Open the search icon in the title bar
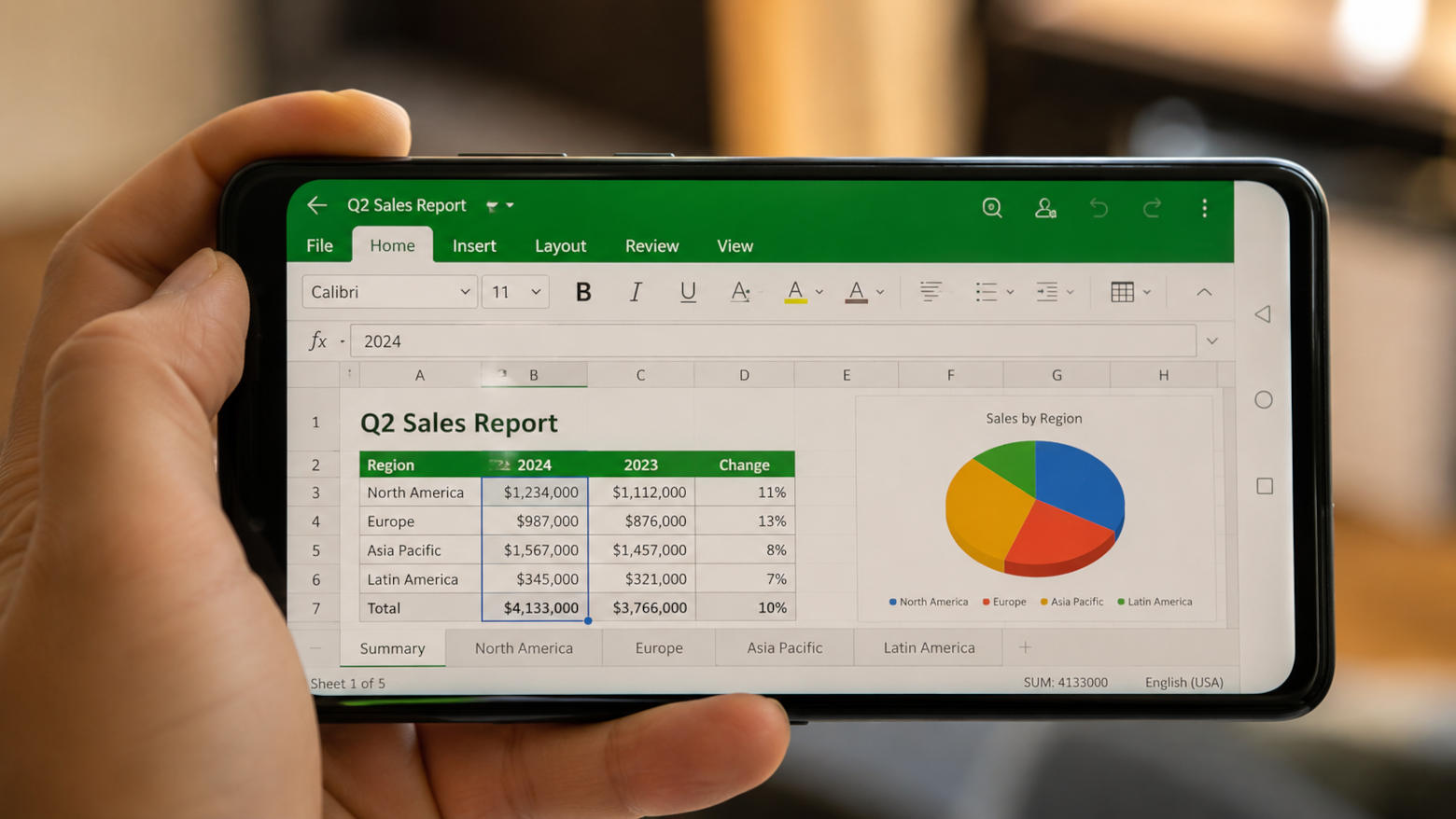 click(x=992, y=207)
